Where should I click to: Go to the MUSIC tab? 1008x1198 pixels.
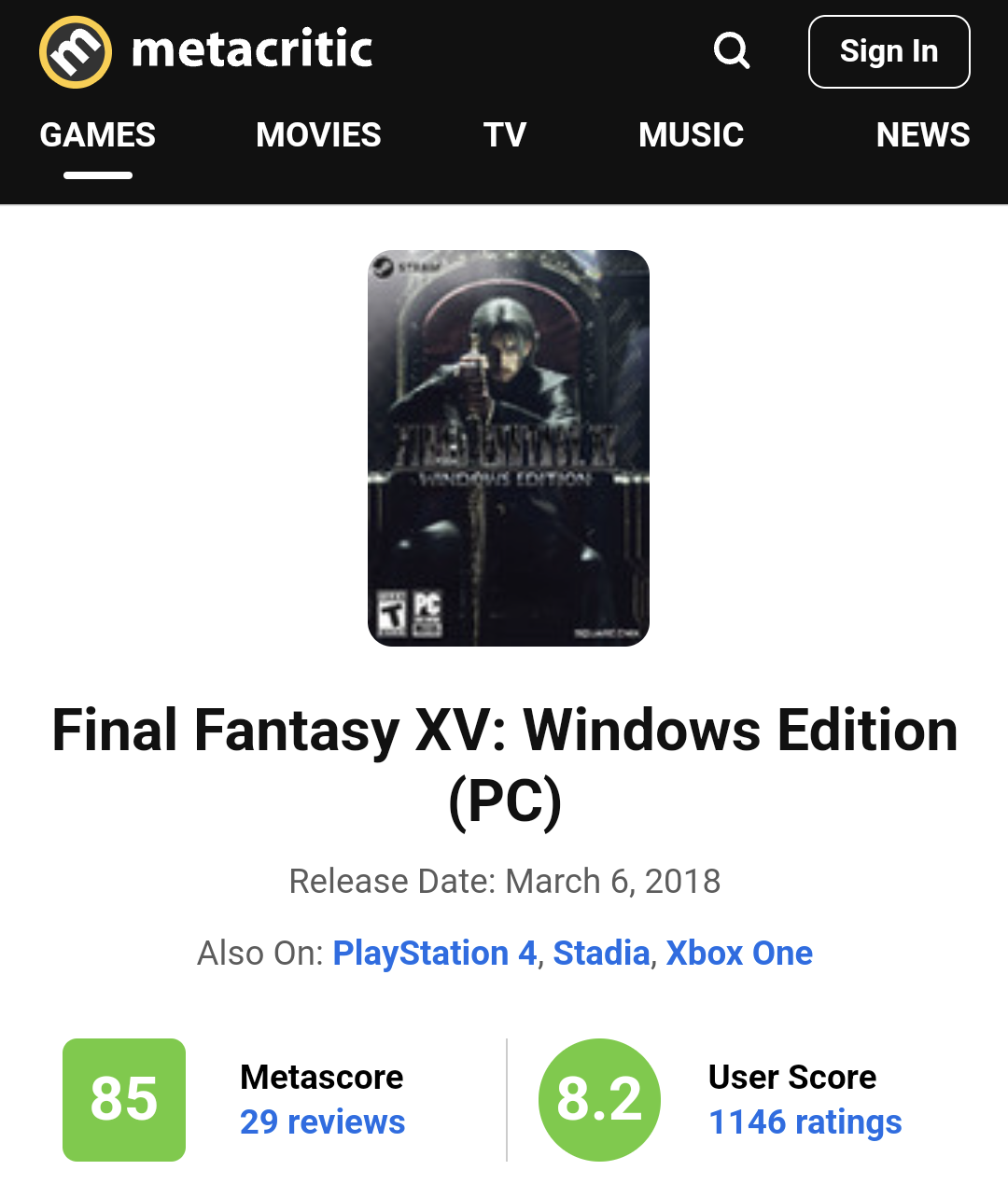[x=692, y=135]
